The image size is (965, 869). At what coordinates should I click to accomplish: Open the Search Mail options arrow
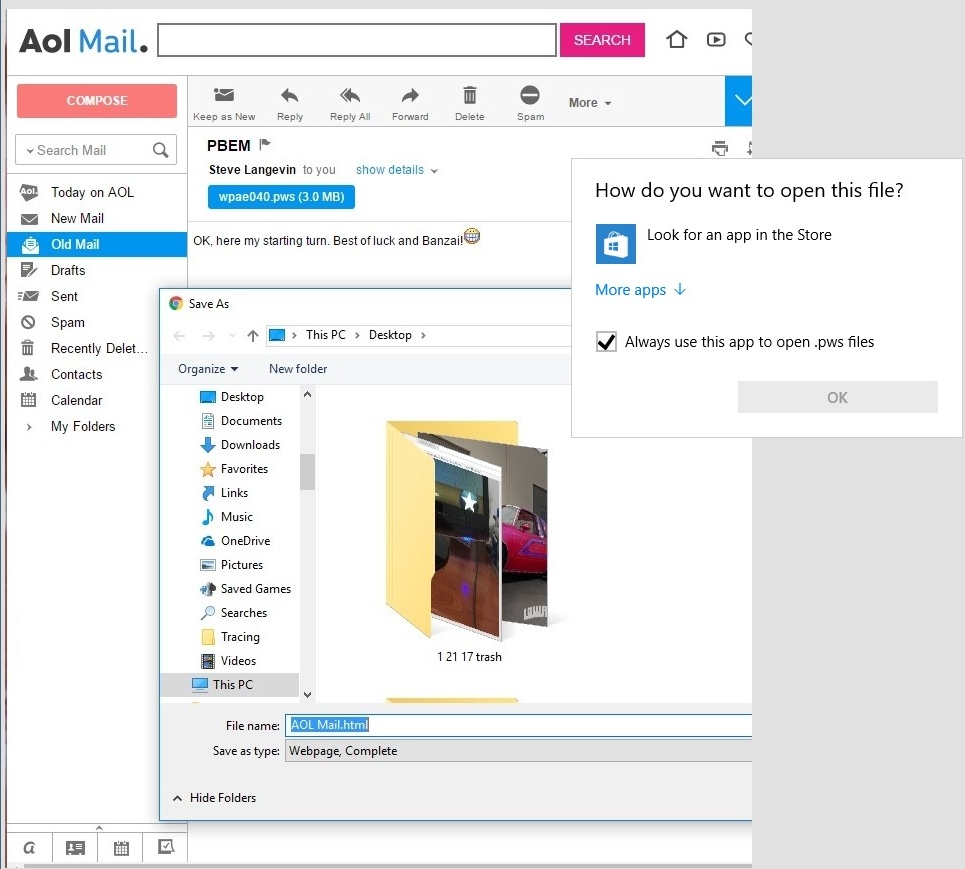(30, 151)
